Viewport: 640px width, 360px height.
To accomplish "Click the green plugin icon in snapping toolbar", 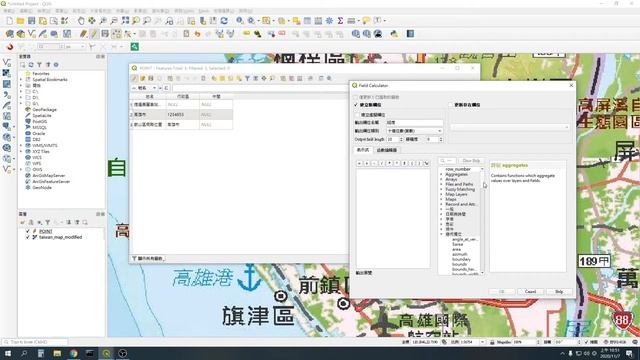I will 134,47.
